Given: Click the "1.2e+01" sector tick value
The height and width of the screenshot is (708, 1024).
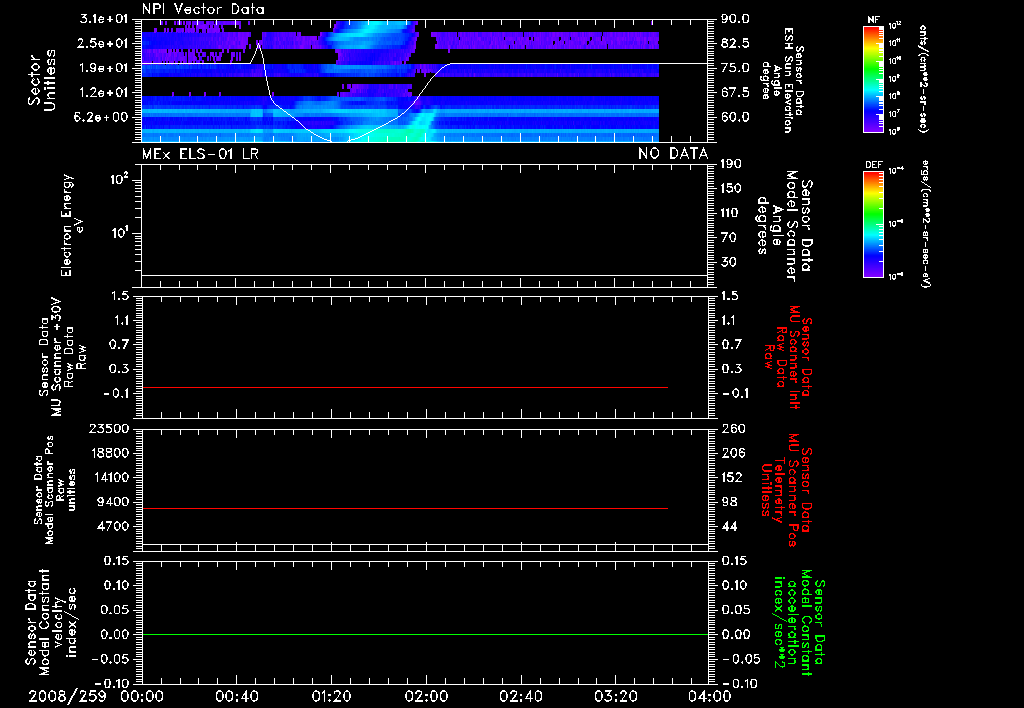Looking at the screenshot, I should click(104, 93).
